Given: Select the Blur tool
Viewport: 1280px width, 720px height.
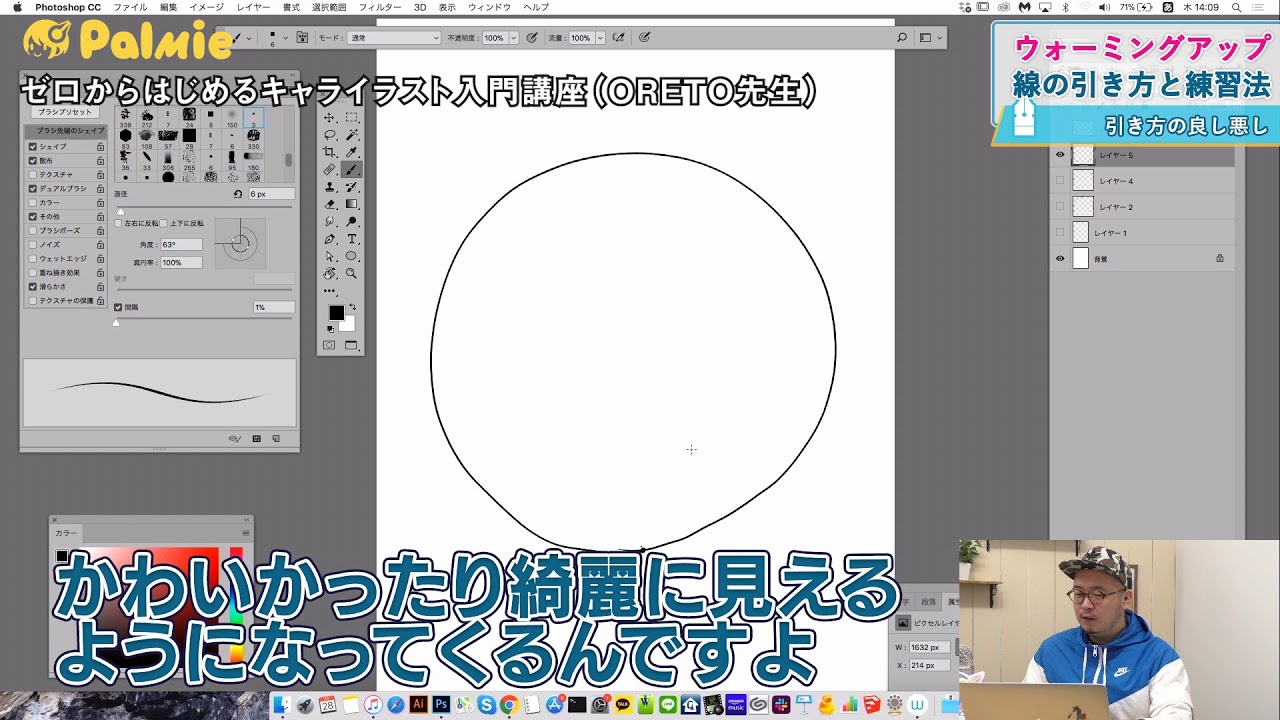Looking at the screenshot, I should pos(330,222).
